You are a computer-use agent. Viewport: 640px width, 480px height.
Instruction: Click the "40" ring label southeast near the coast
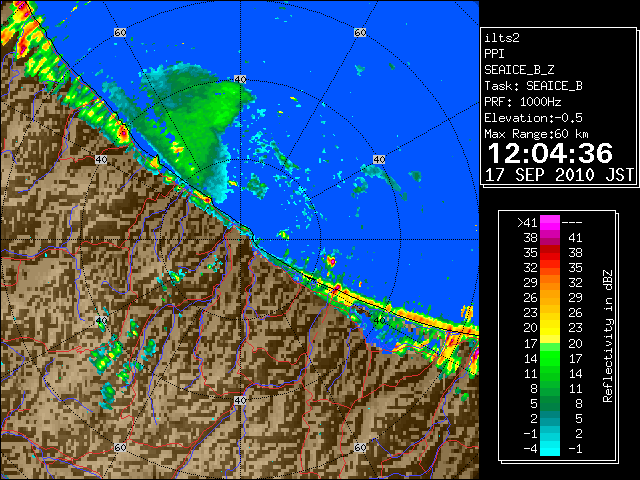[x=379, y=320]
